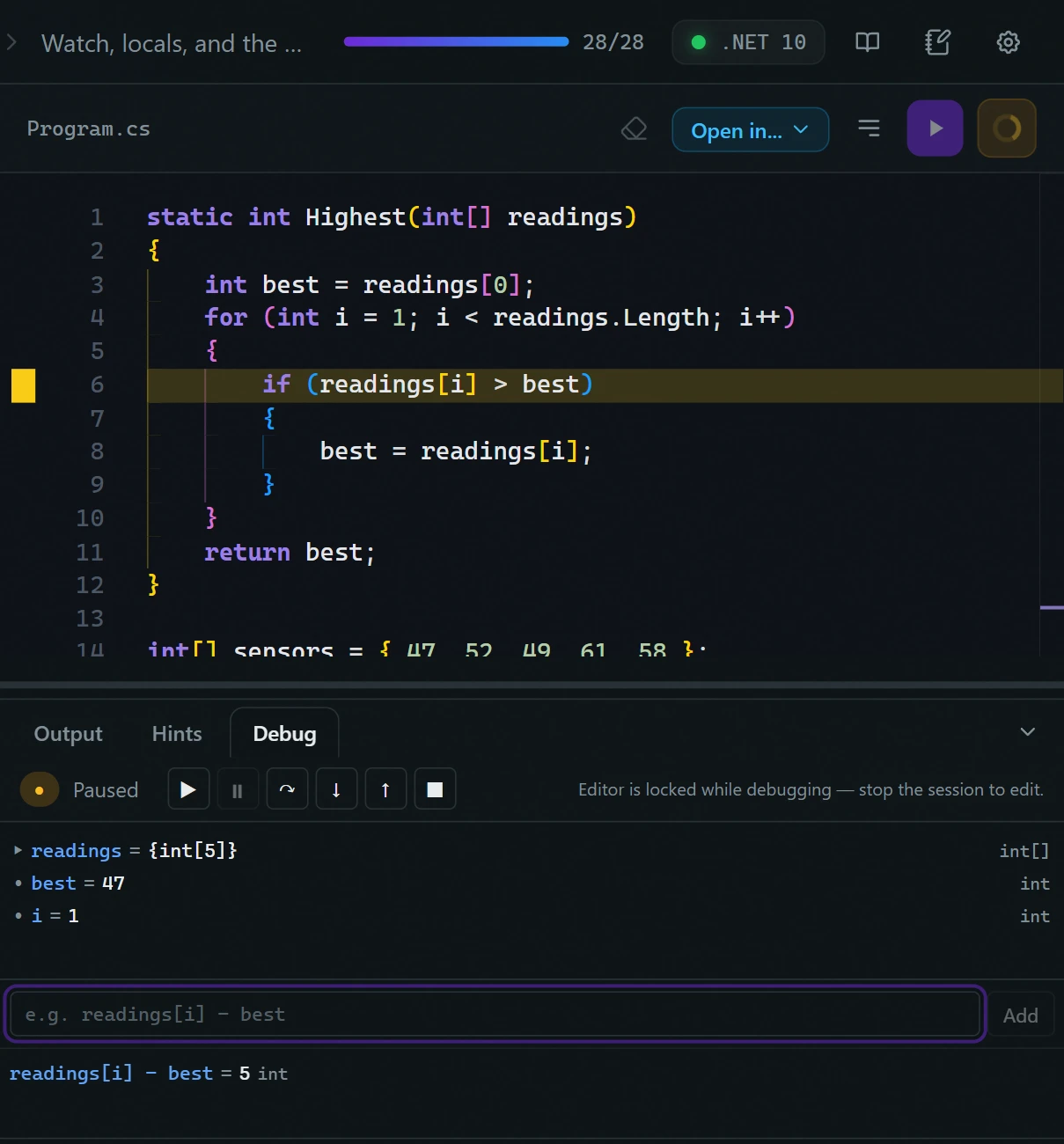Click the step over button
Viewport: 1064px width, 1144px height.
287,789
